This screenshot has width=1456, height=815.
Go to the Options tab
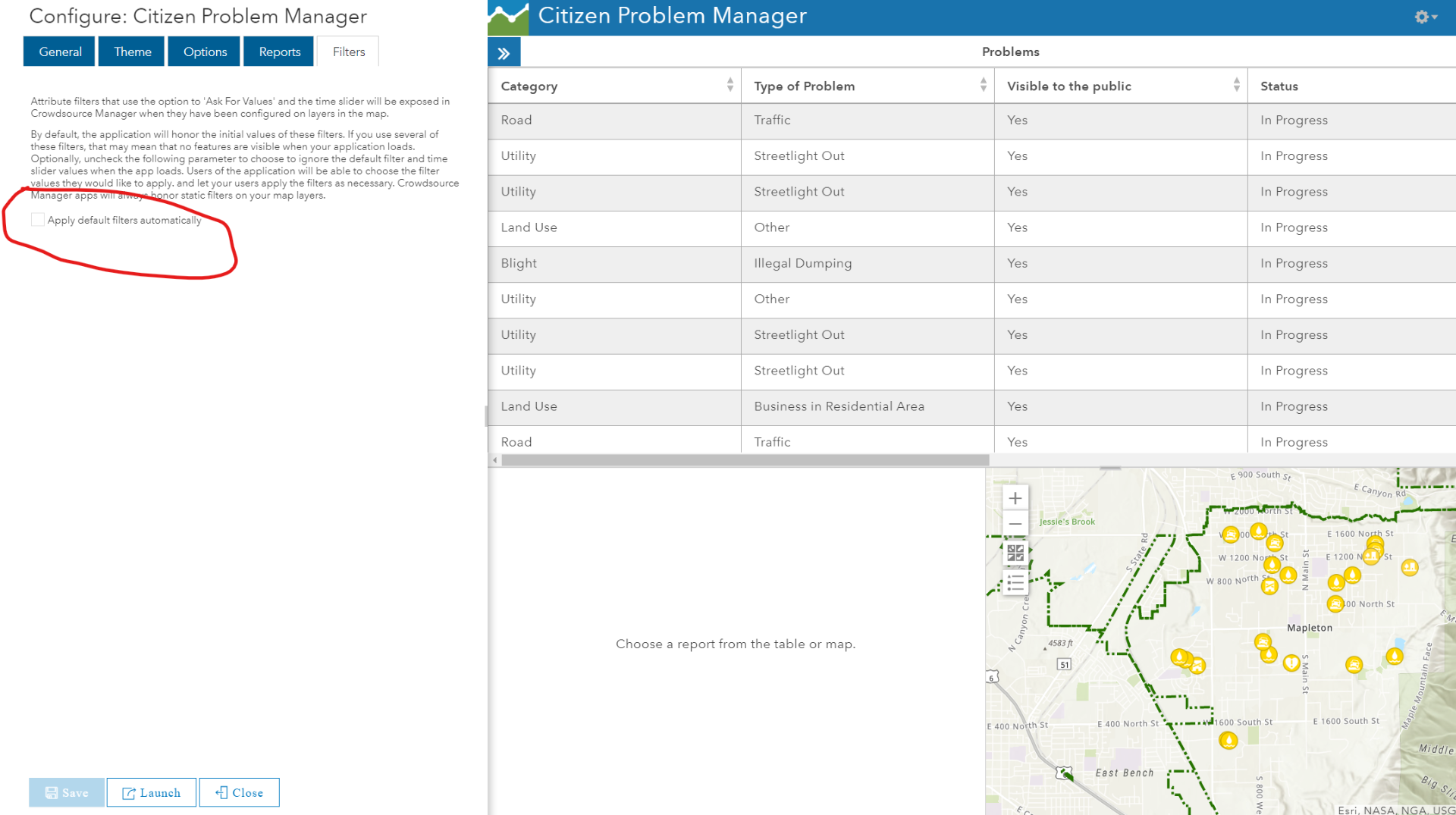pos(205,52)
